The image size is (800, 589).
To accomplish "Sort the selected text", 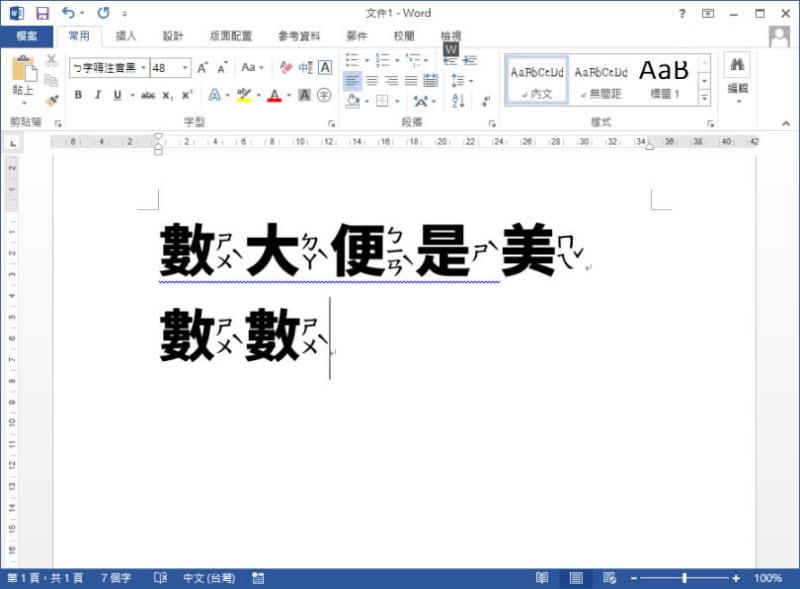I will 458,101.
